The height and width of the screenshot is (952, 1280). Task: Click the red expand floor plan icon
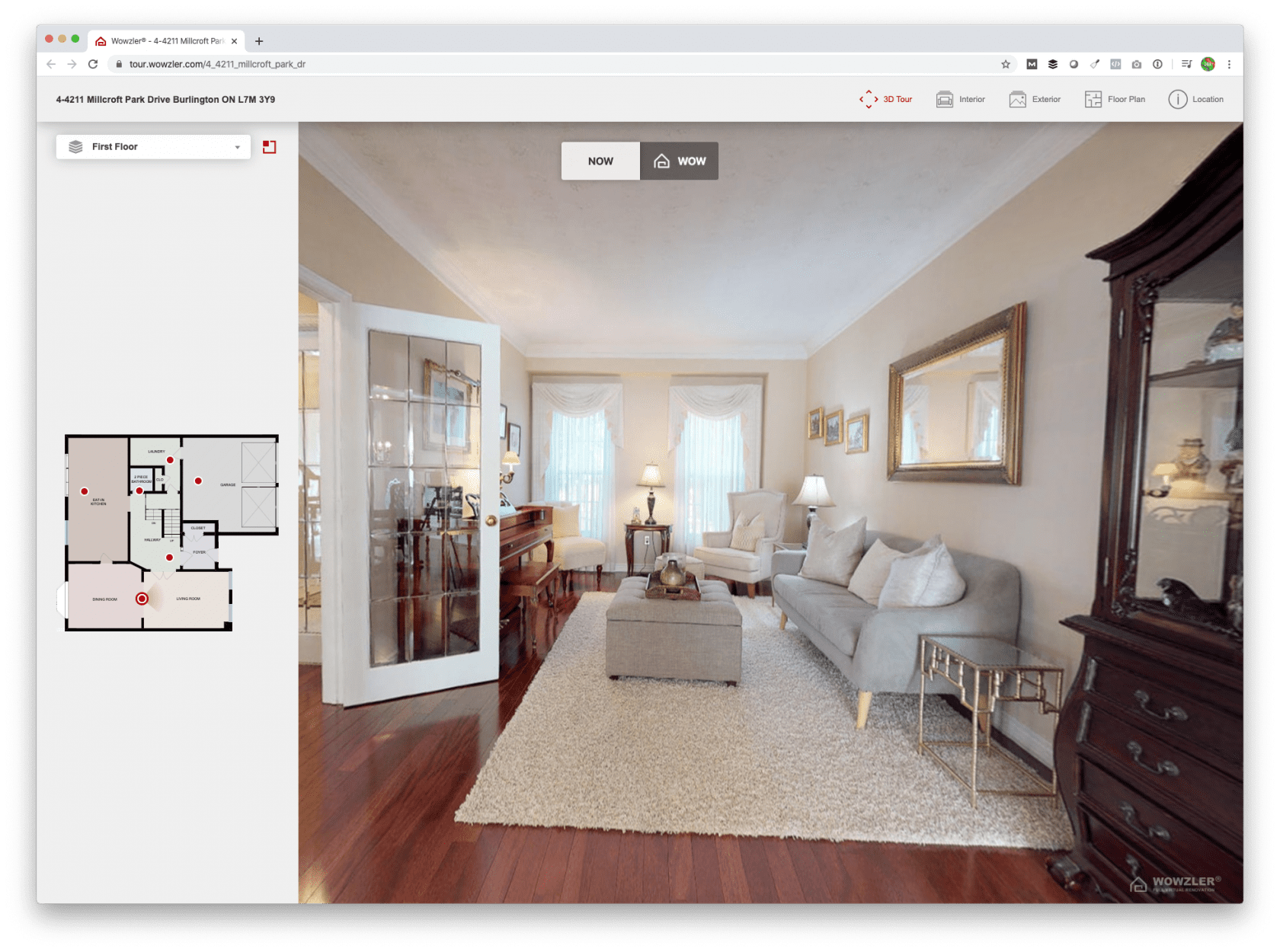tap(270, 147)
